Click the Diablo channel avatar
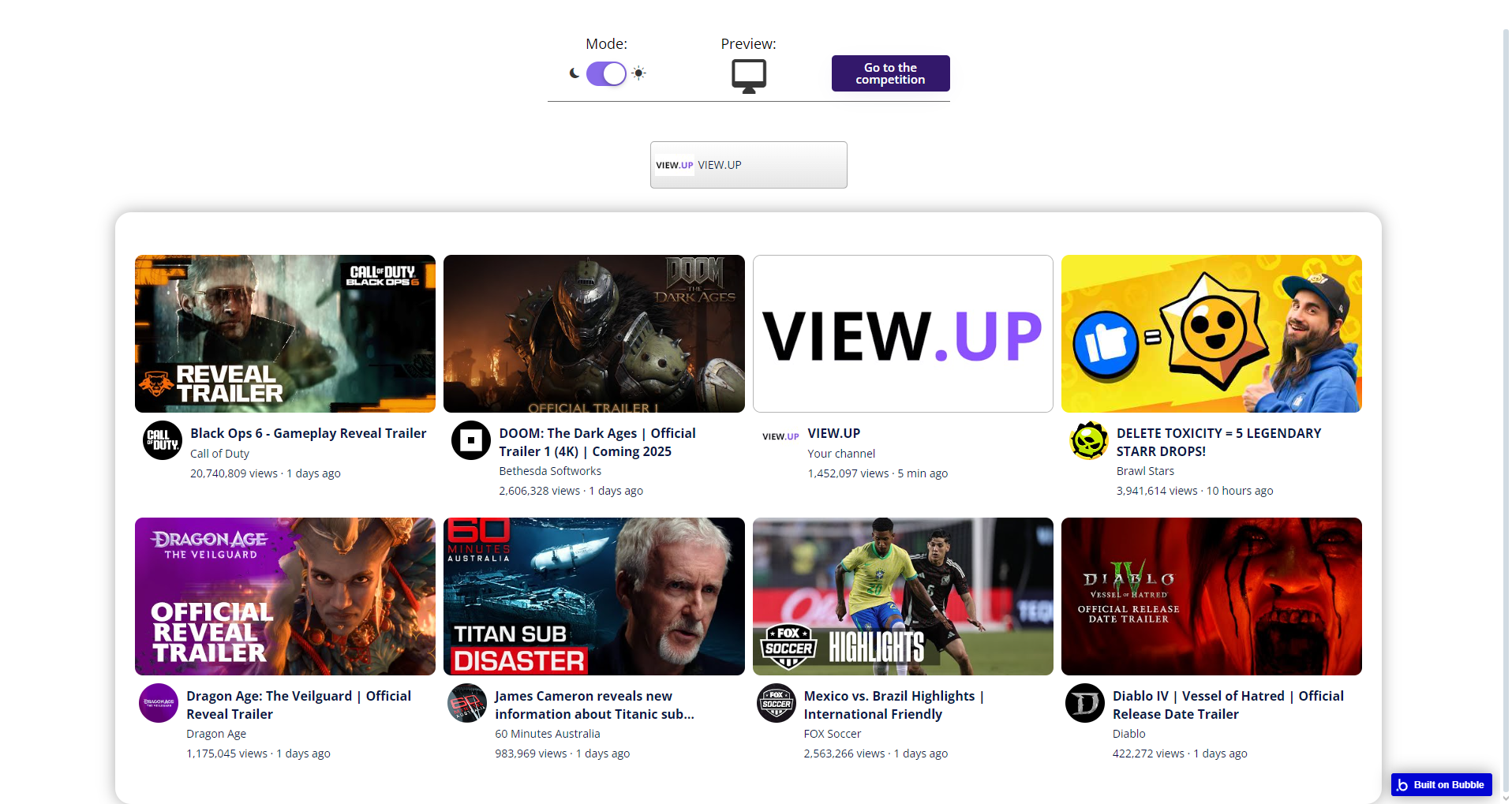The height and width of the screenshot is (804, 1512). point(1085,703)
